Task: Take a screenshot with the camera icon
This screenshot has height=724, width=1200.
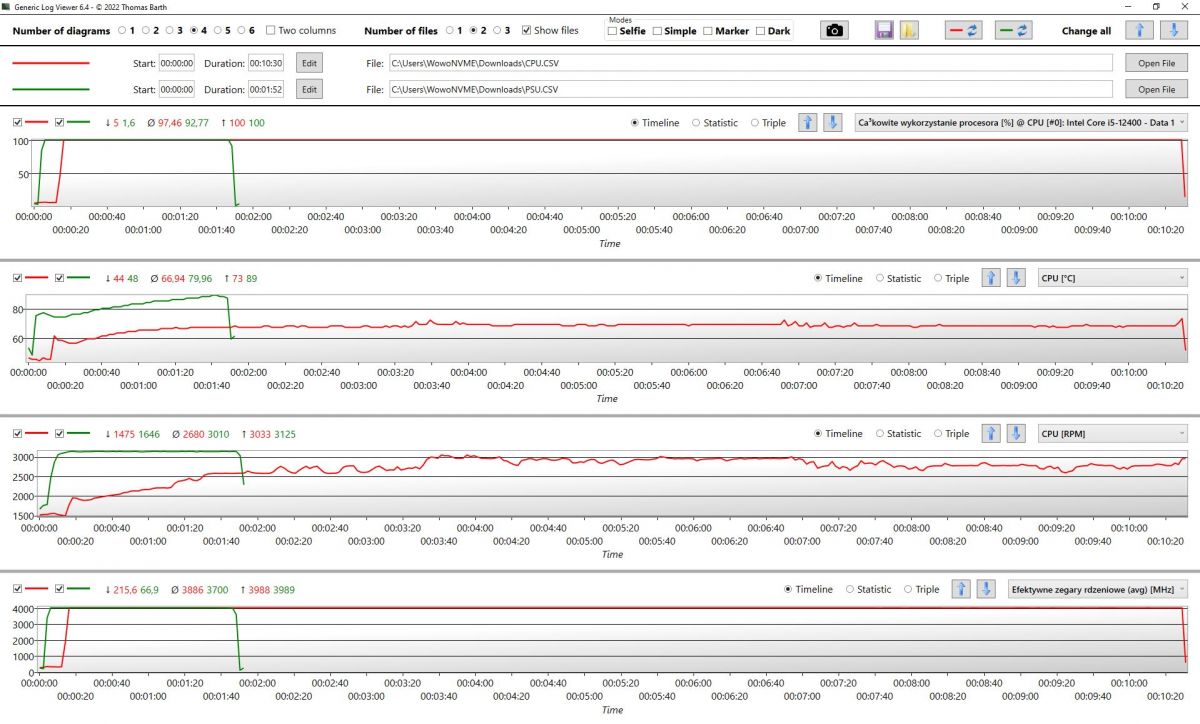Action: 834,30
